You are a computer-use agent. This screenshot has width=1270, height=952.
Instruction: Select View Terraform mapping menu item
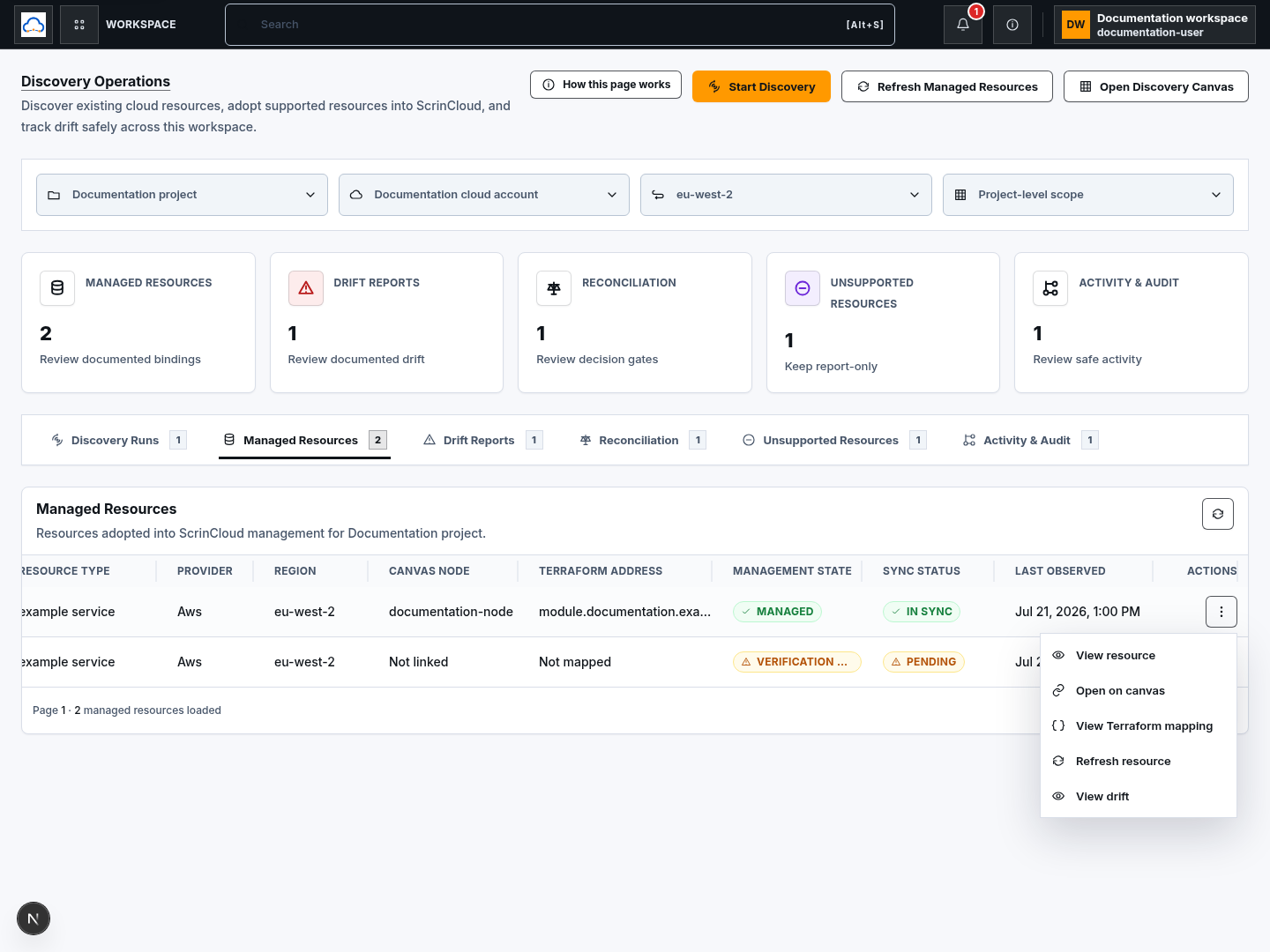(x=1139, y=725)
